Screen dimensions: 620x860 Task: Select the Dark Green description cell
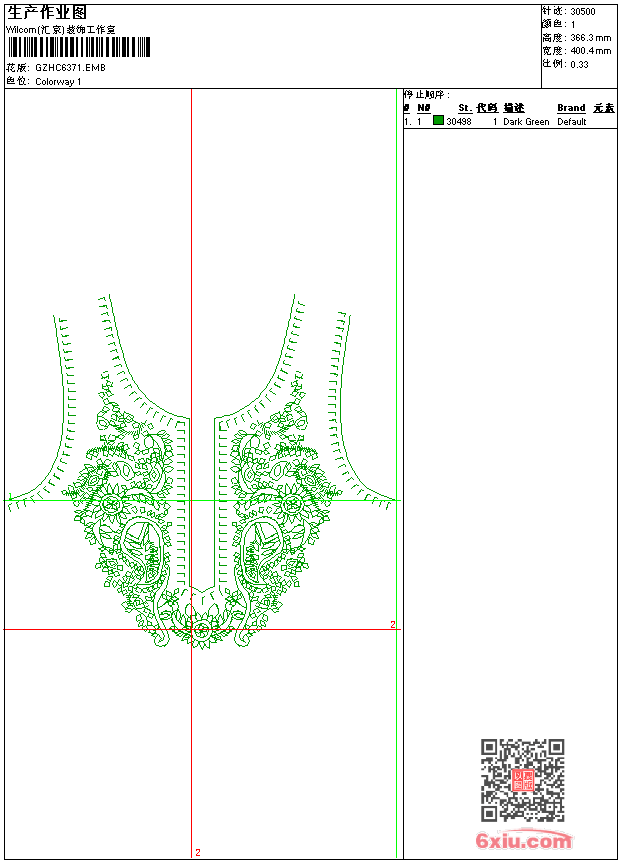526,122
